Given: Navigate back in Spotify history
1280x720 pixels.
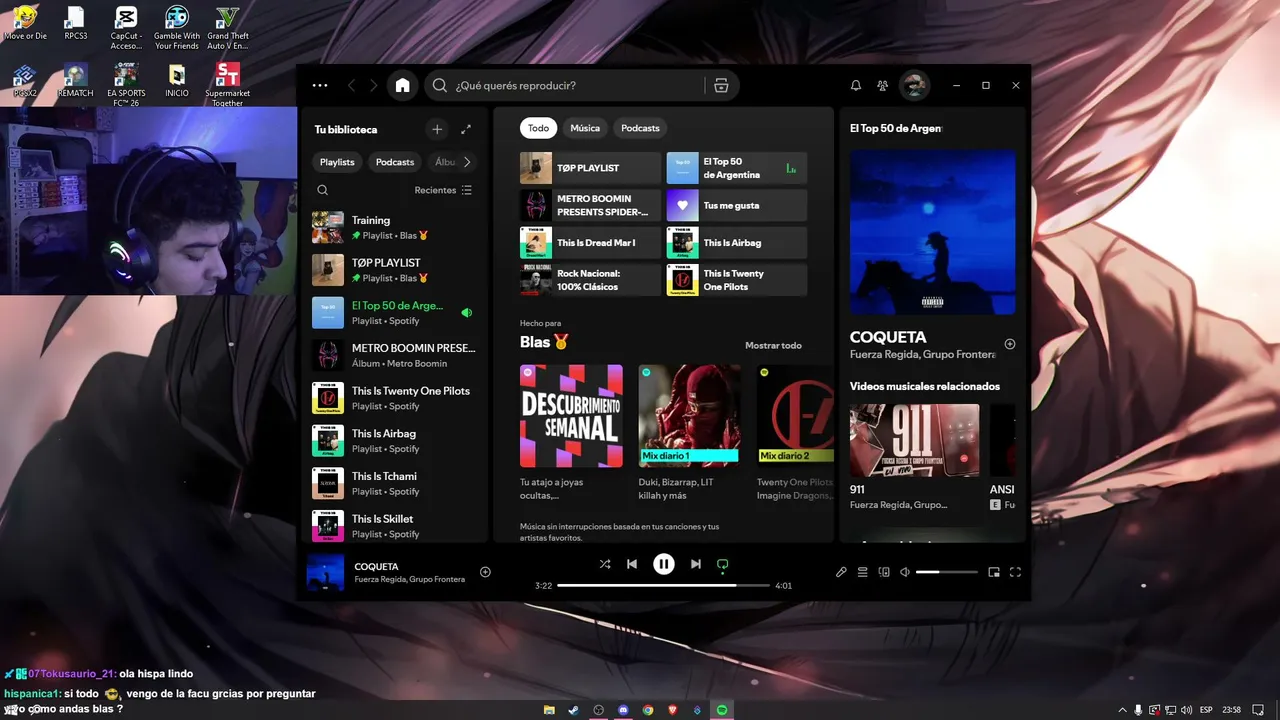Looking at the screenshot, I should 351,86.
